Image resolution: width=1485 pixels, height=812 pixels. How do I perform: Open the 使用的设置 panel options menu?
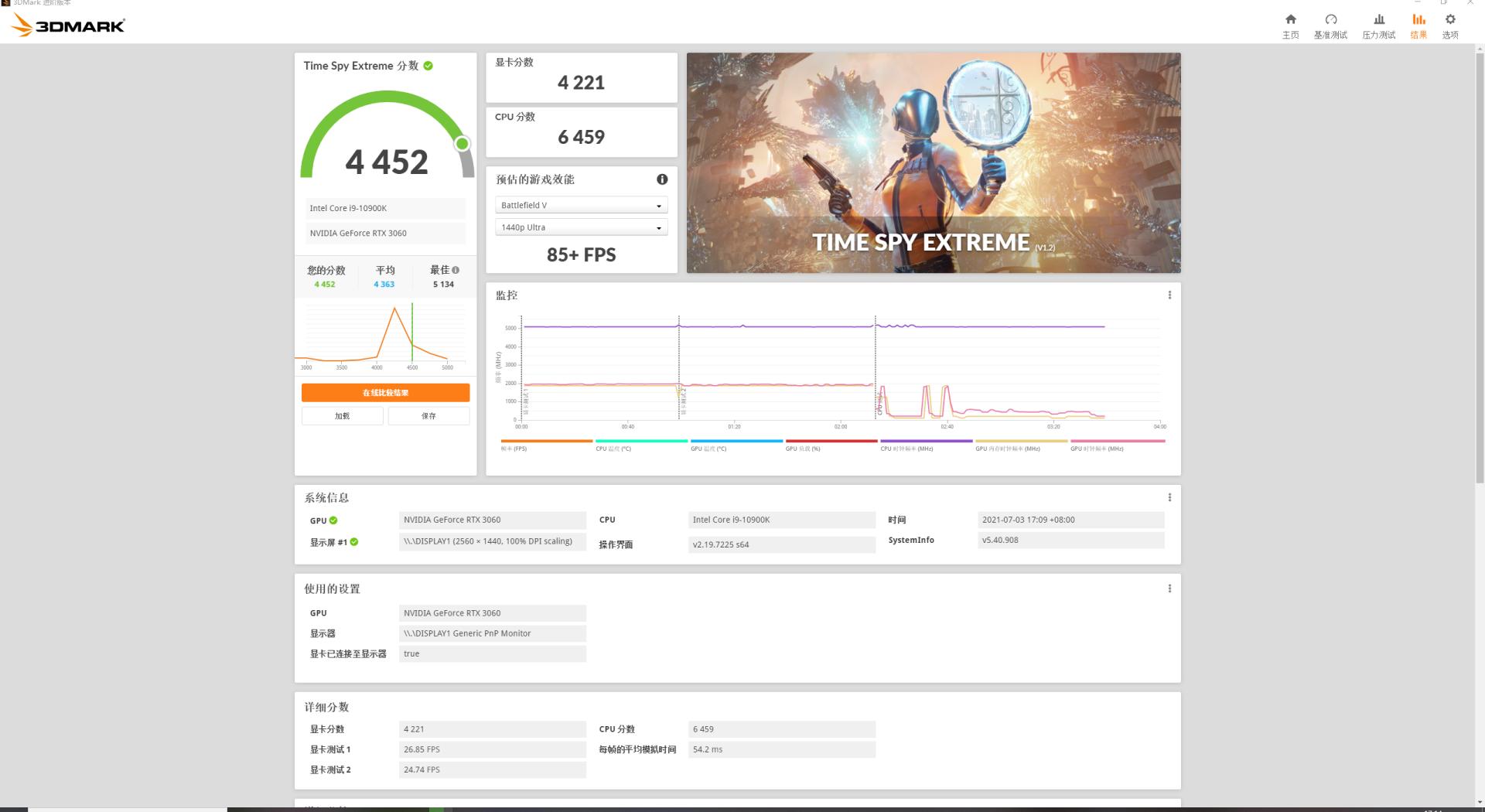coord(1169,589)
